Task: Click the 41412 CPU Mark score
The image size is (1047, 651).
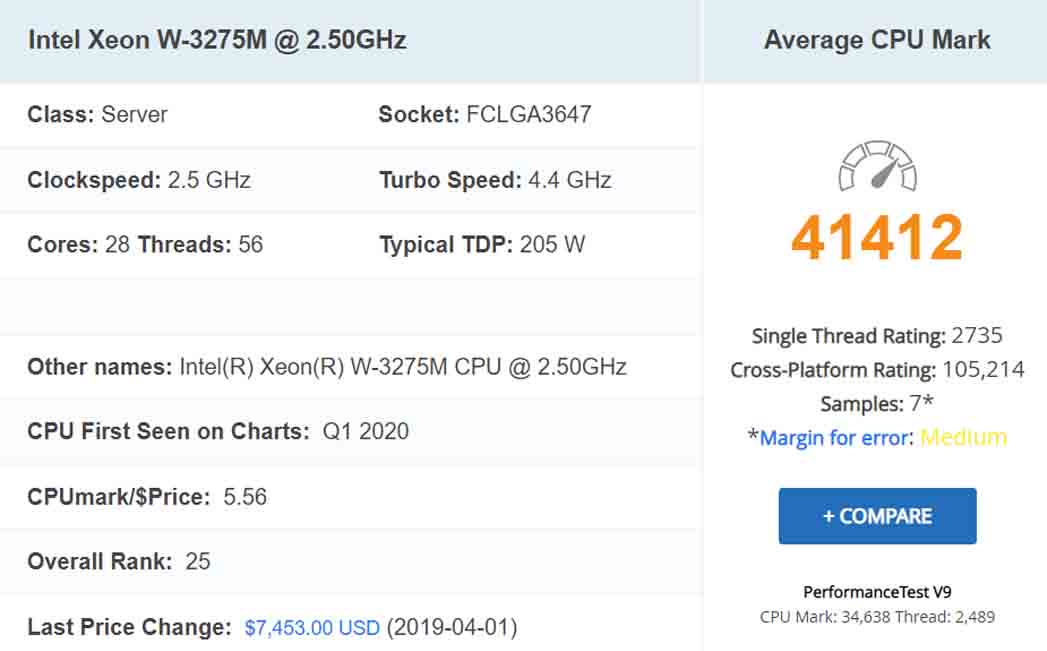Action: (x=877, y=238)
